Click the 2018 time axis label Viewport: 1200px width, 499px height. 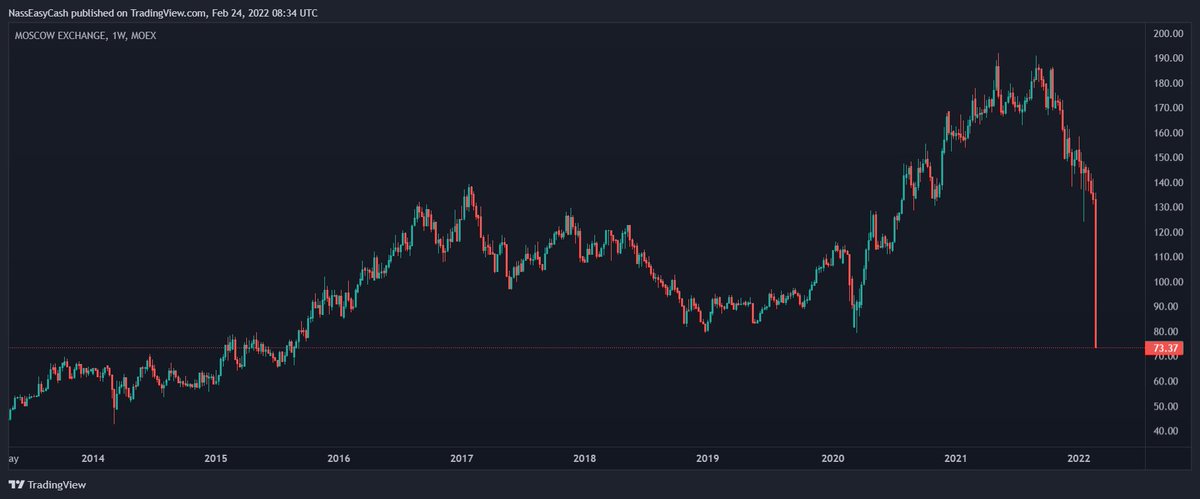coord(585,459)
